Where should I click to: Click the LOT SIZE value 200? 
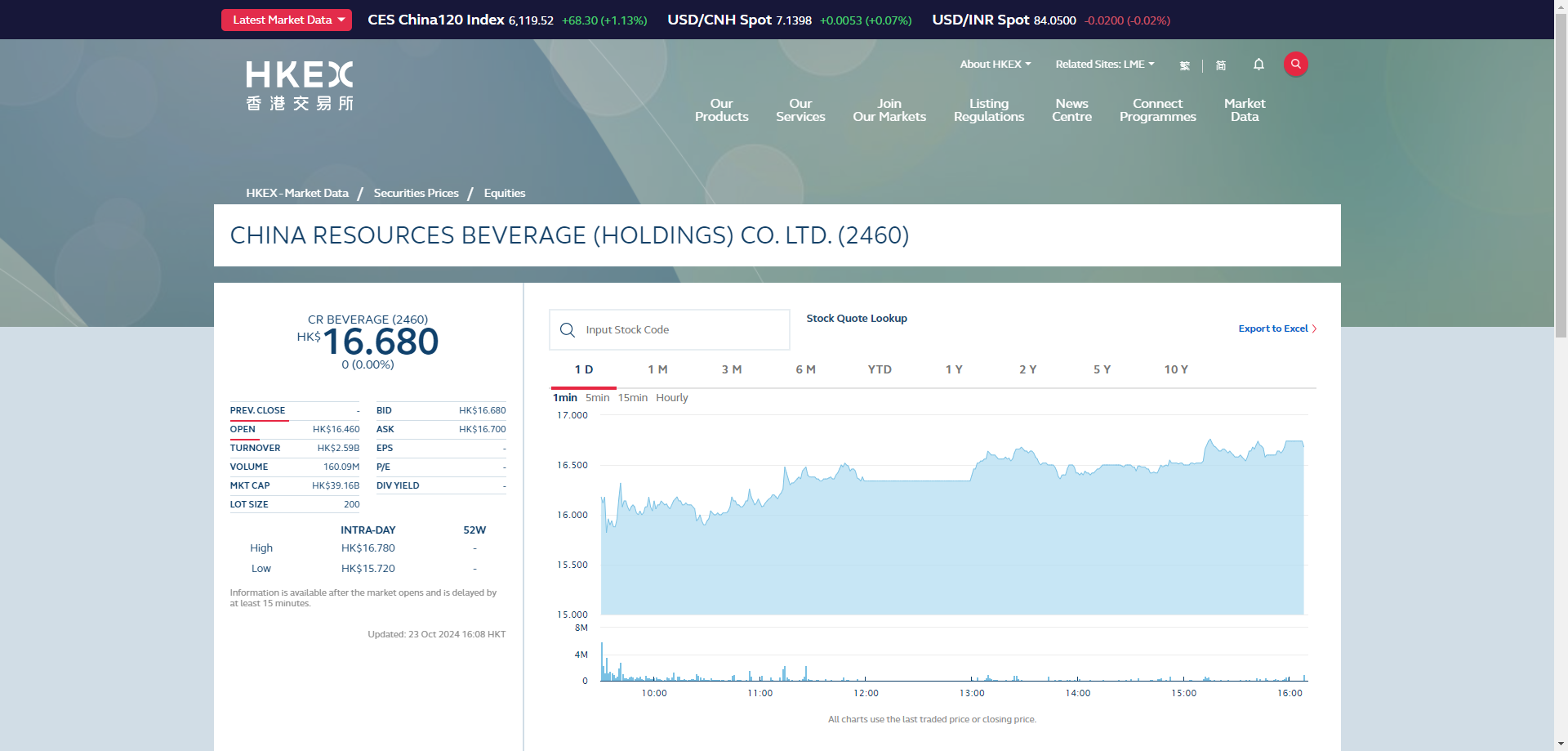tap(352, 504)
